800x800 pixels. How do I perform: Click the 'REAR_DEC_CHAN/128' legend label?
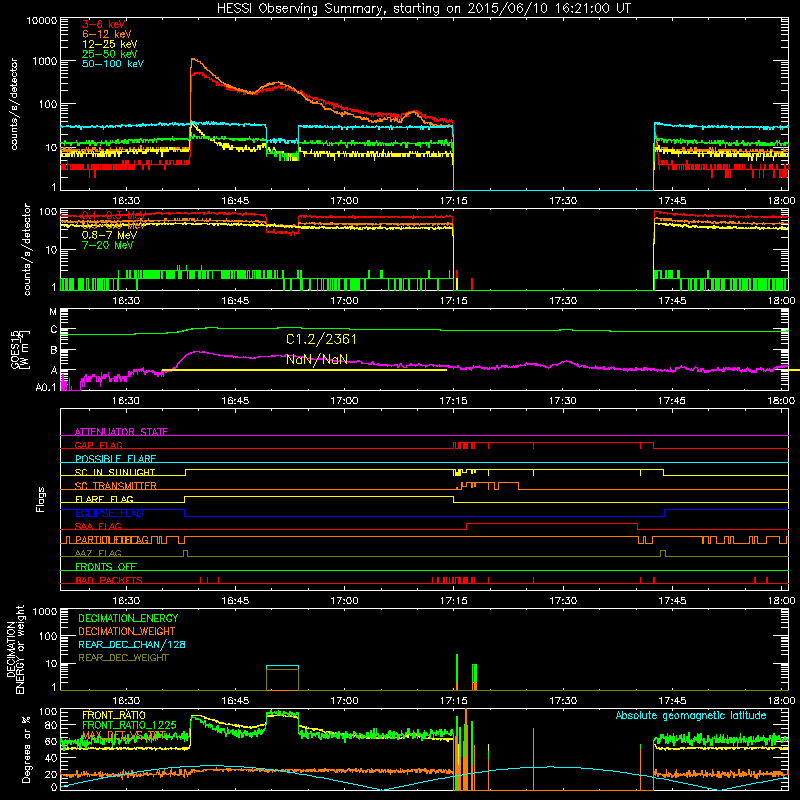(132, 645)
